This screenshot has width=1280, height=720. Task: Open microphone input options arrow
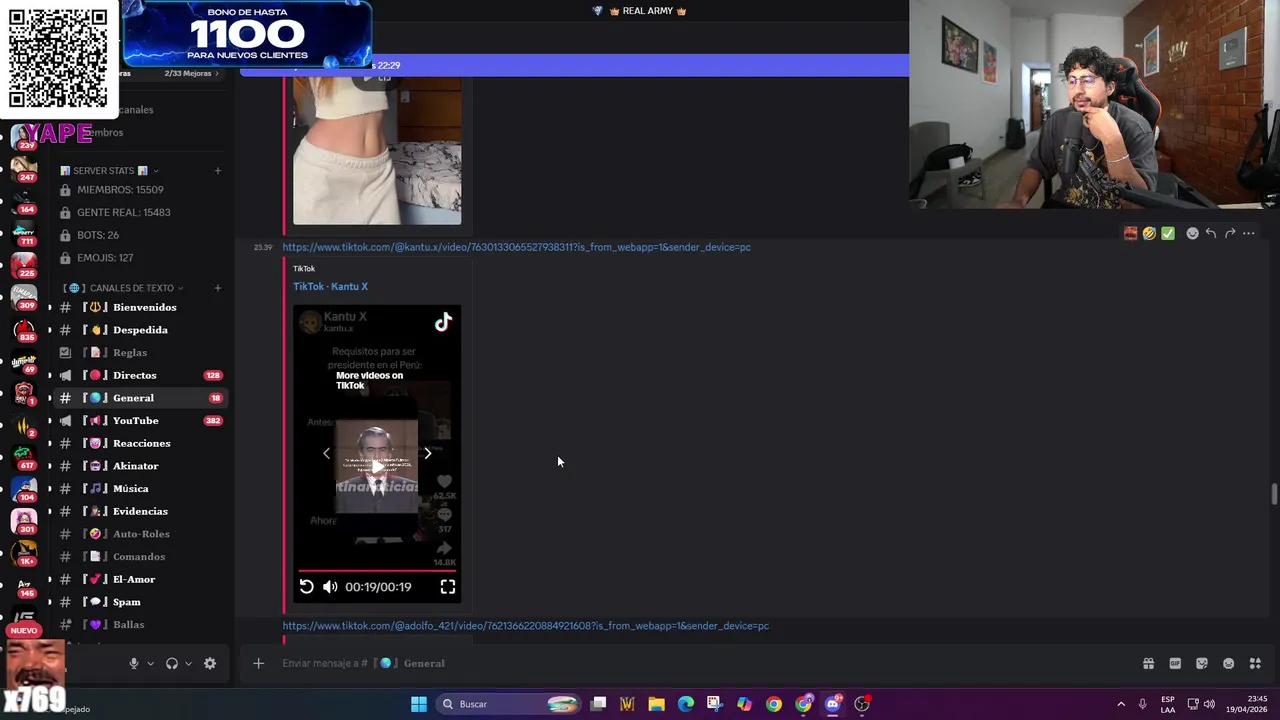coord(151,663)
